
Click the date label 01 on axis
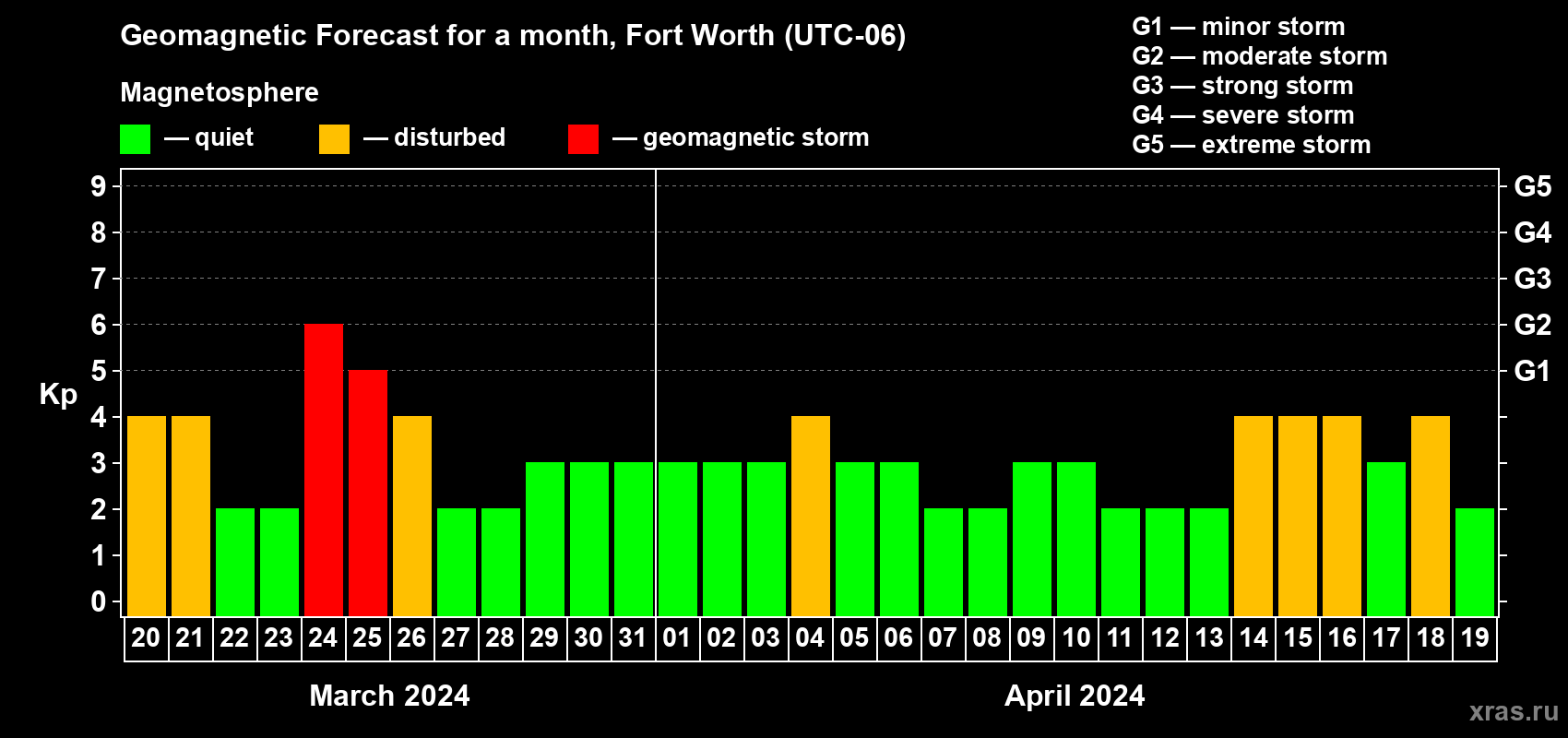[x=677, y=638]
